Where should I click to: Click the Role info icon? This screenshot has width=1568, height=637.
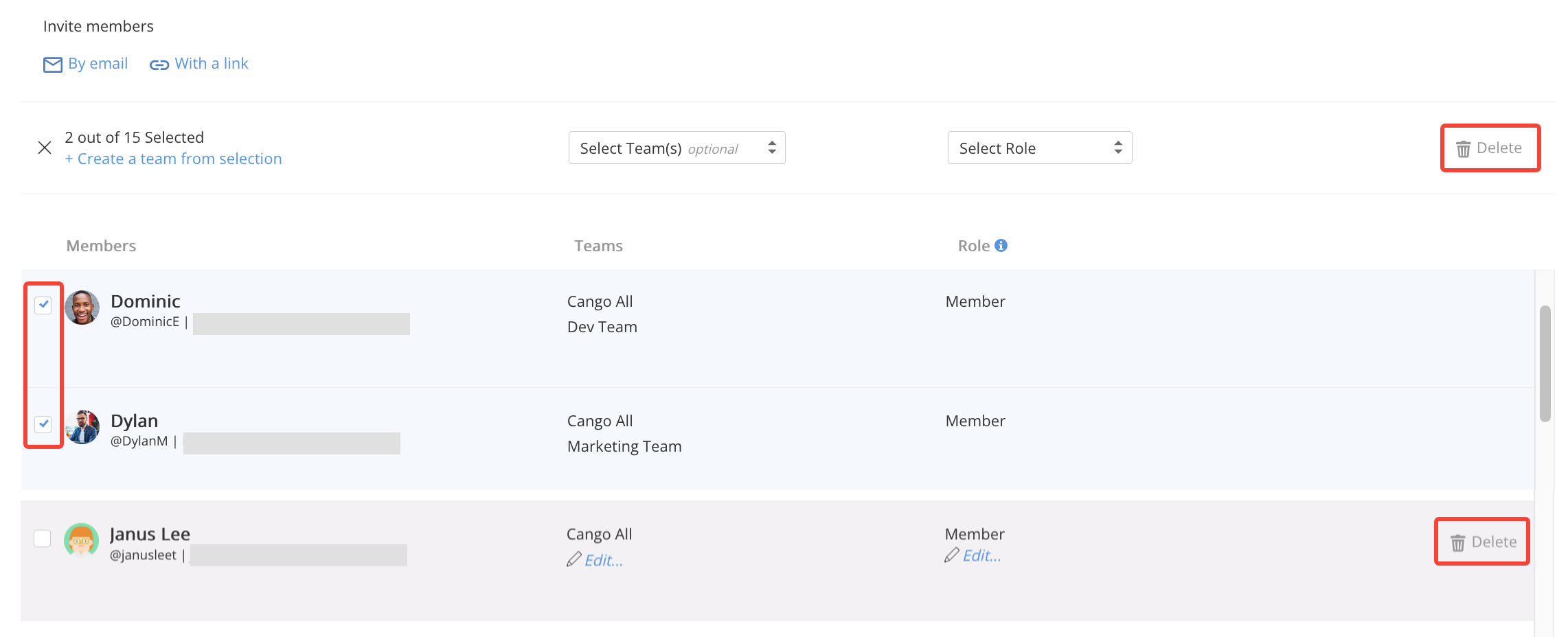pos(1001,245)
